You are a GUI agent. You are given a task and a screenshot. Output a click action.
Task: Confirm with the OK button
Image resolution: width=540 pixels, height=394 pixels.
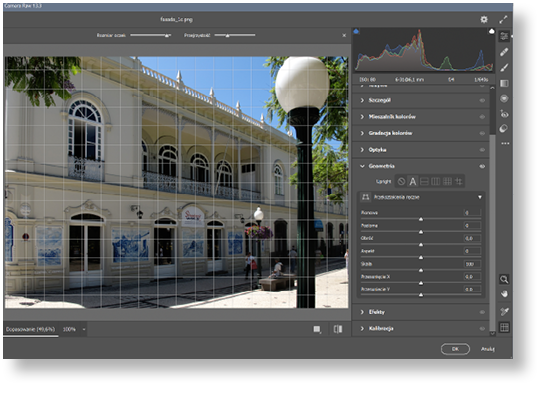(455, 349)
